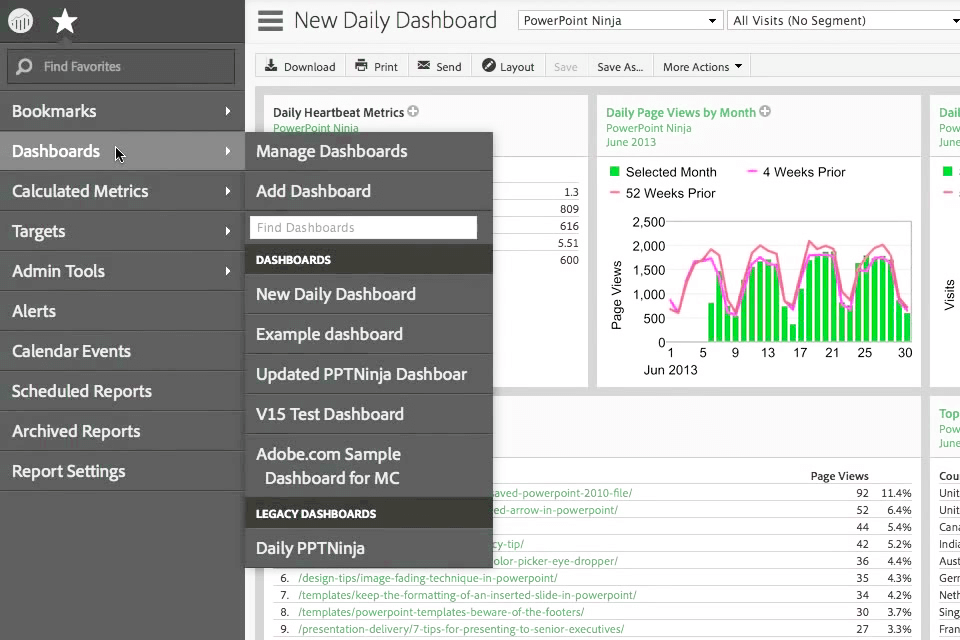Open the More Actions dropdown
960x640 pixels.
tap(701, 66)
